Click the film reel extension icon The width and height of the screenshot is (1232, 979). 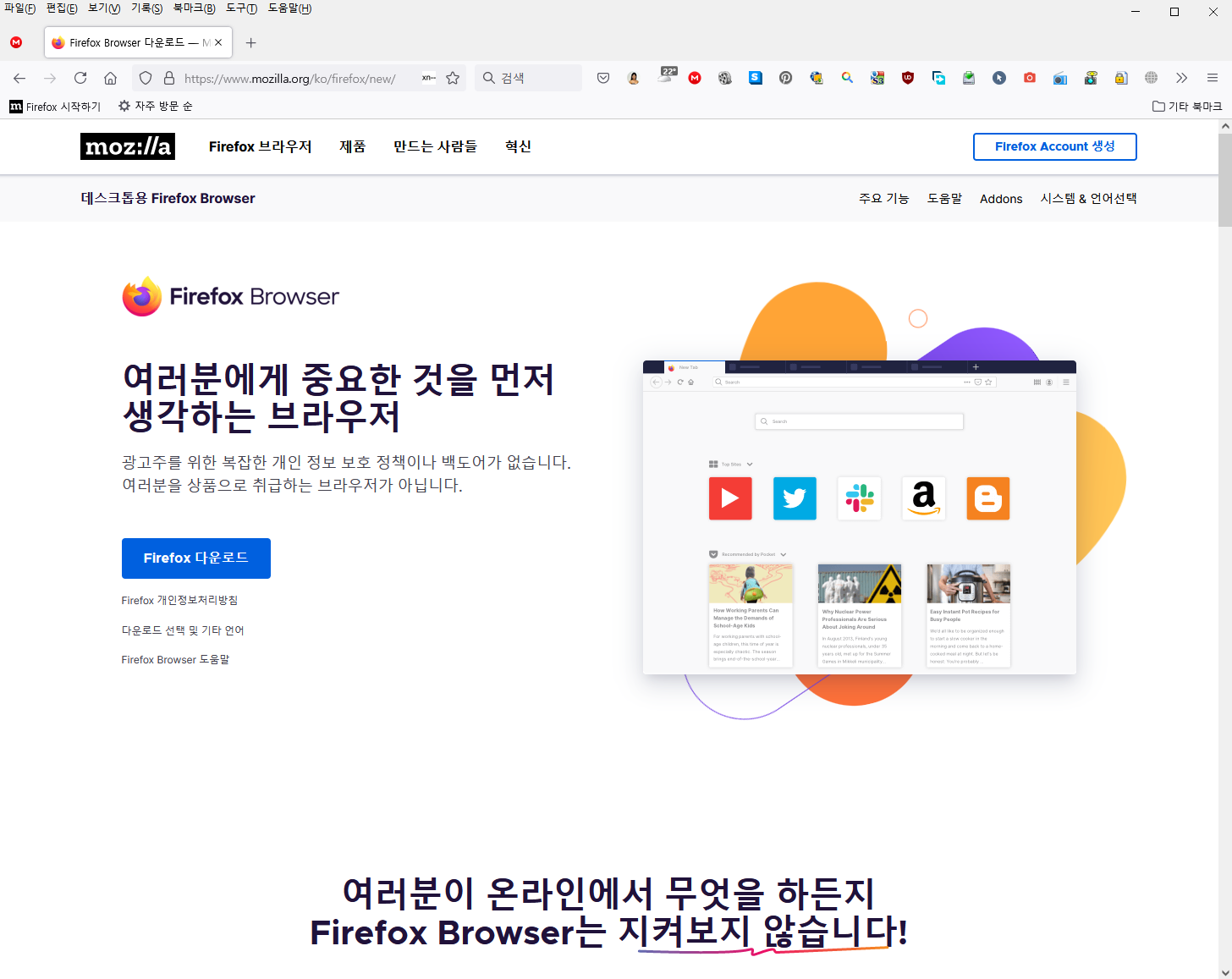[x=725, y=78]
